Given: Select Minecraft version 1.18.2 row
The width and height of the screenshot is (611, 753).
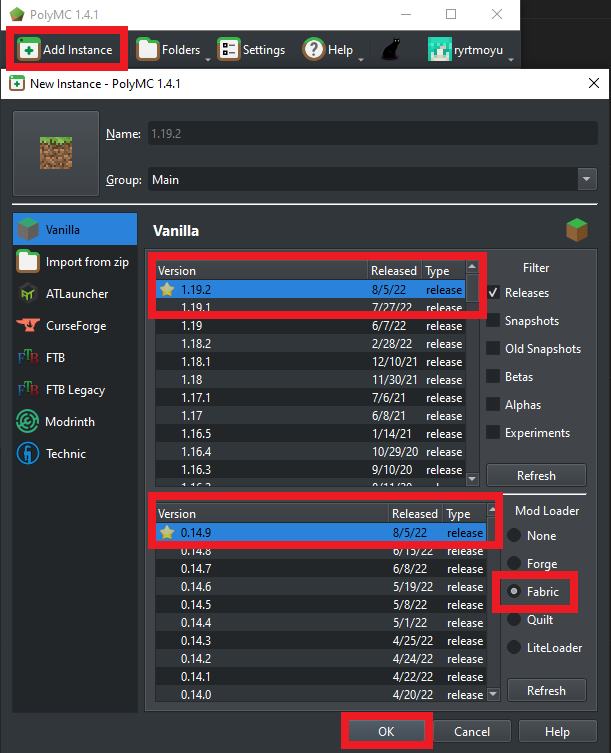Looking at the screenshot, I should 310,343.
